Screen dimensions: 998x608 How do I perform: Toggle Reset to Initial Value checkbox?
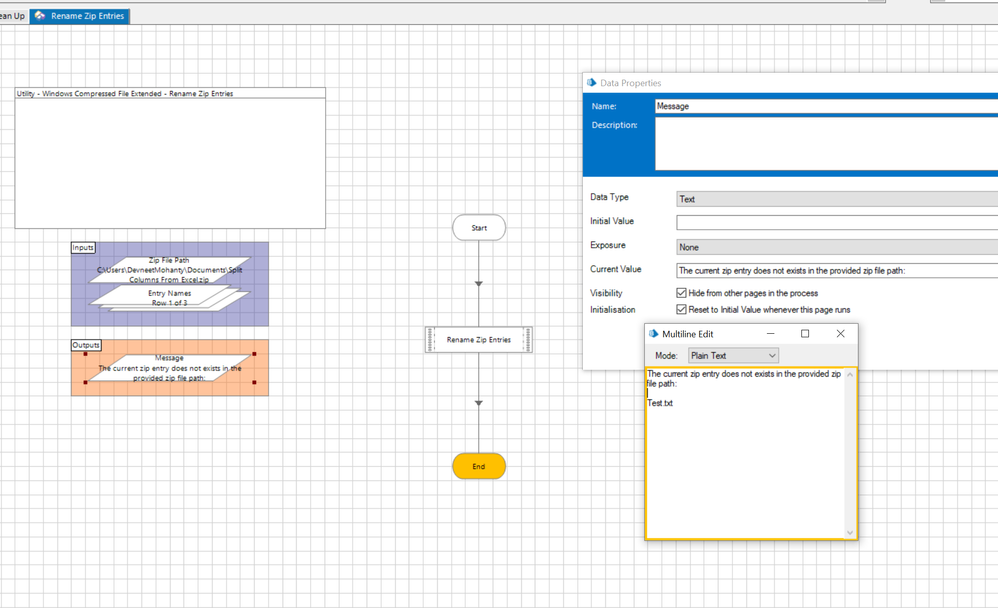point(681,310)
